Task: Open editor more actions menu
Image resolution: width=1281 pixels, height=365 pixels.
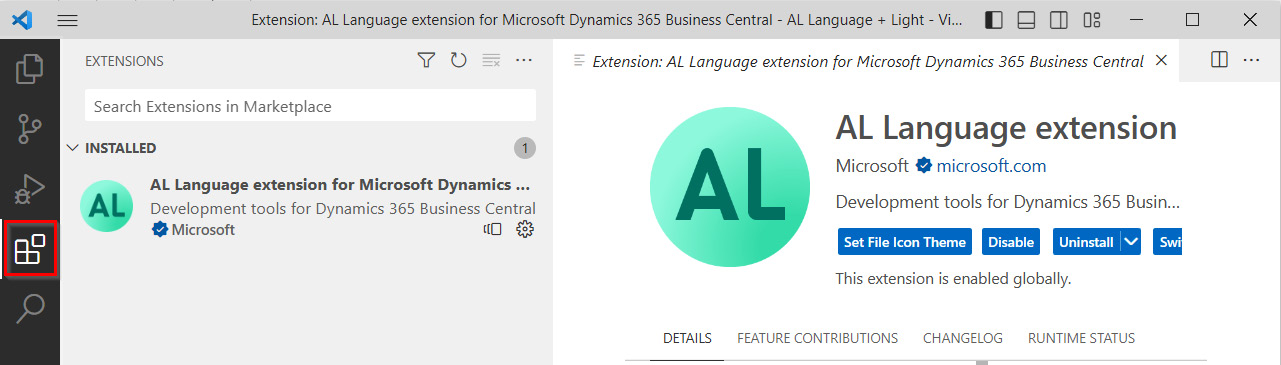Action: pos(1251,61)
